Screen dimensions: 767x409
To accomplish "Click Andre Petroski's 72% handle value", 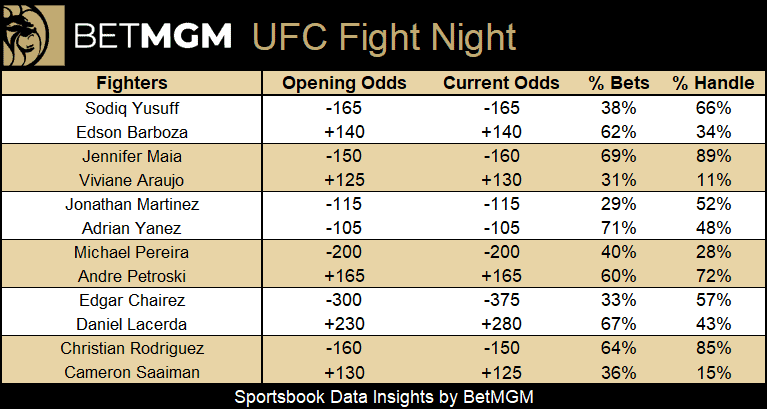I will tap(713, 276).
